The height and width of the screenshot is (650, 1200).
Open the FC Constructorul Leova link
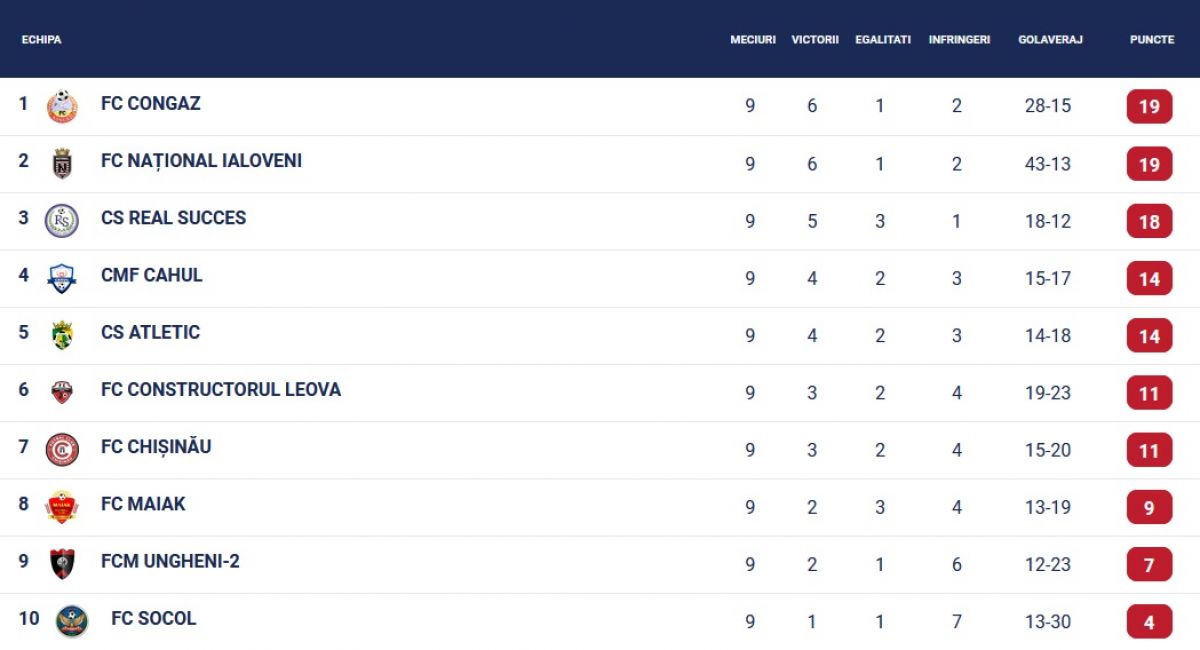221,389
